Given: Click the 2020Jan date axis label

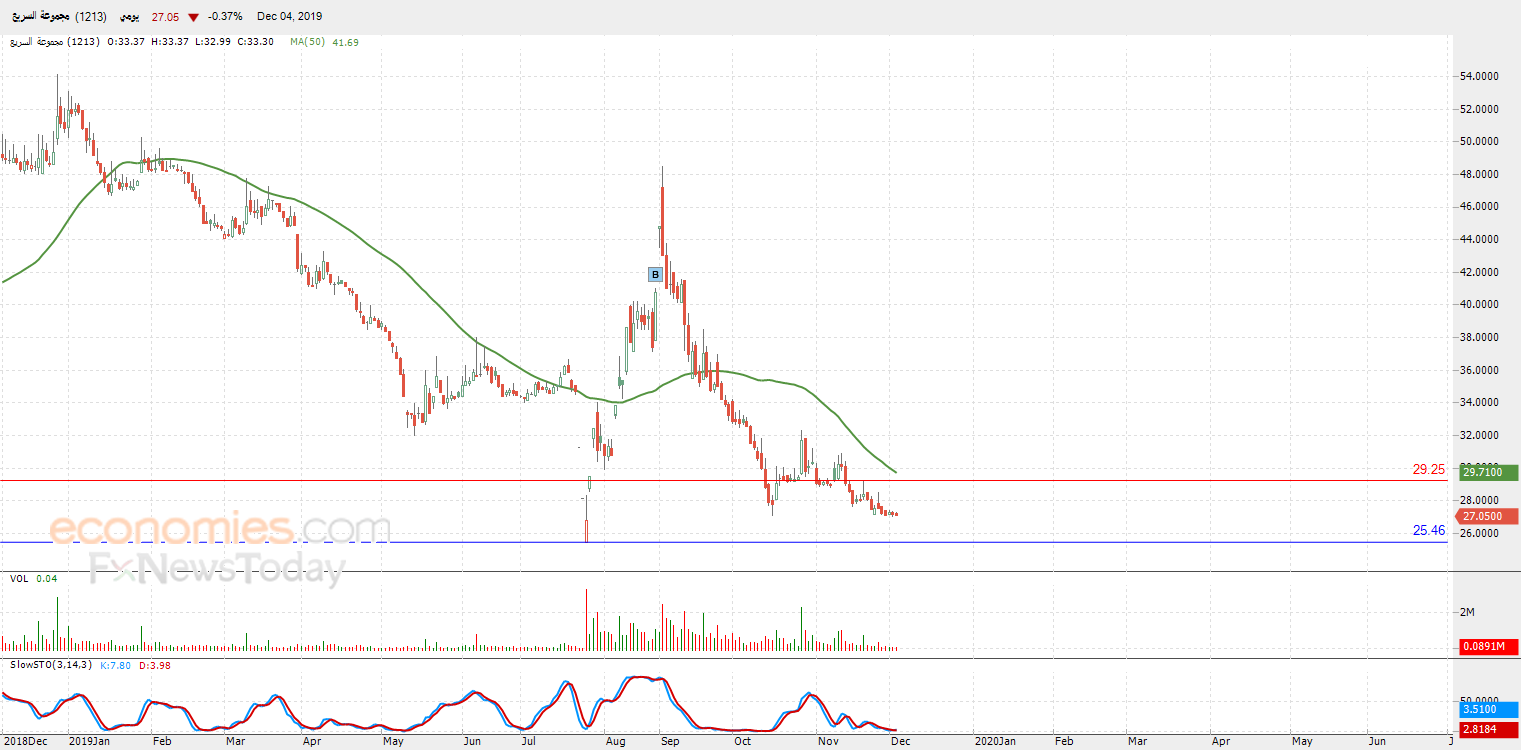Looking at the screenshot, I should (x=996, y=742).
